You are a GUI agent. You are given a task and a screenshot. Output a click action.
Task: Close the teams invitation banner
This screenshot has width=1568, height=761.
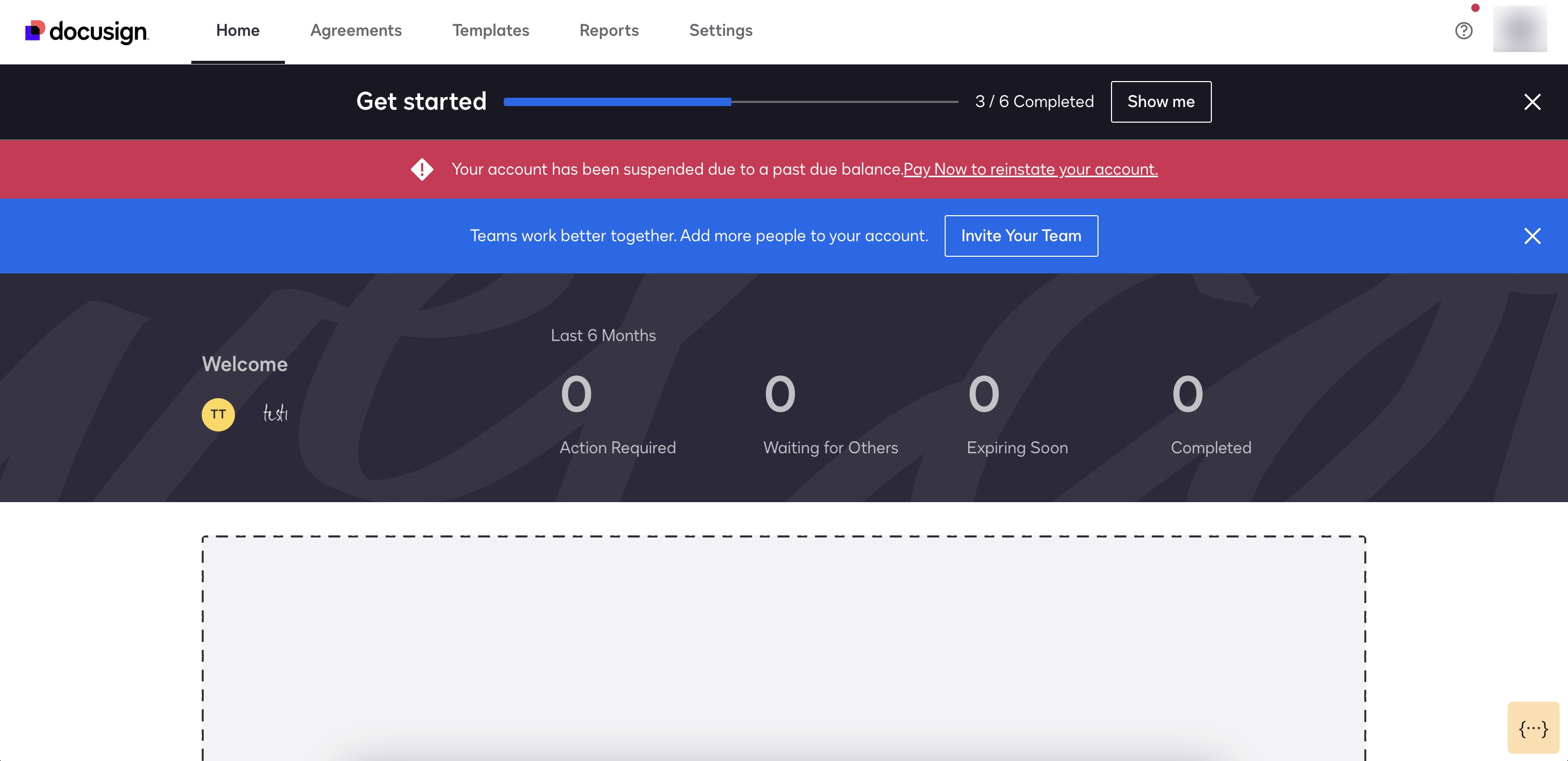(1533, 236)
